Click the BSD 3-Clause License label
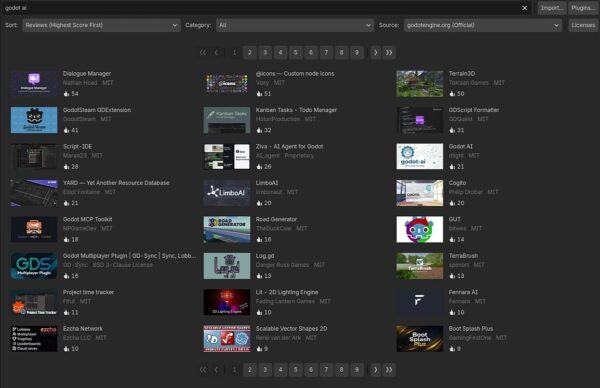 click(122, 265)
